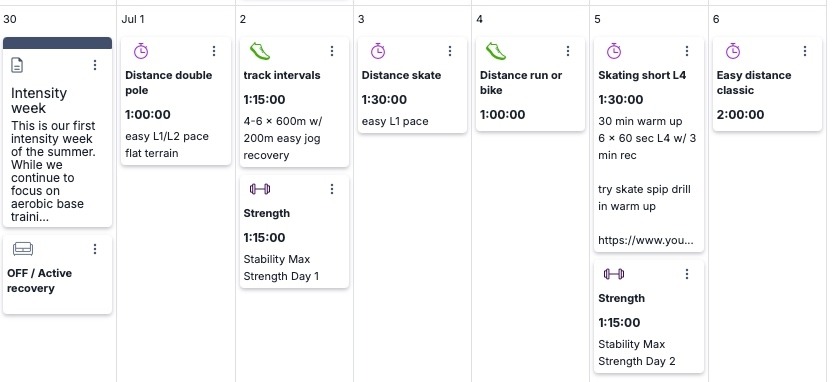Select the Jul 1 date label

coord(133,20)
